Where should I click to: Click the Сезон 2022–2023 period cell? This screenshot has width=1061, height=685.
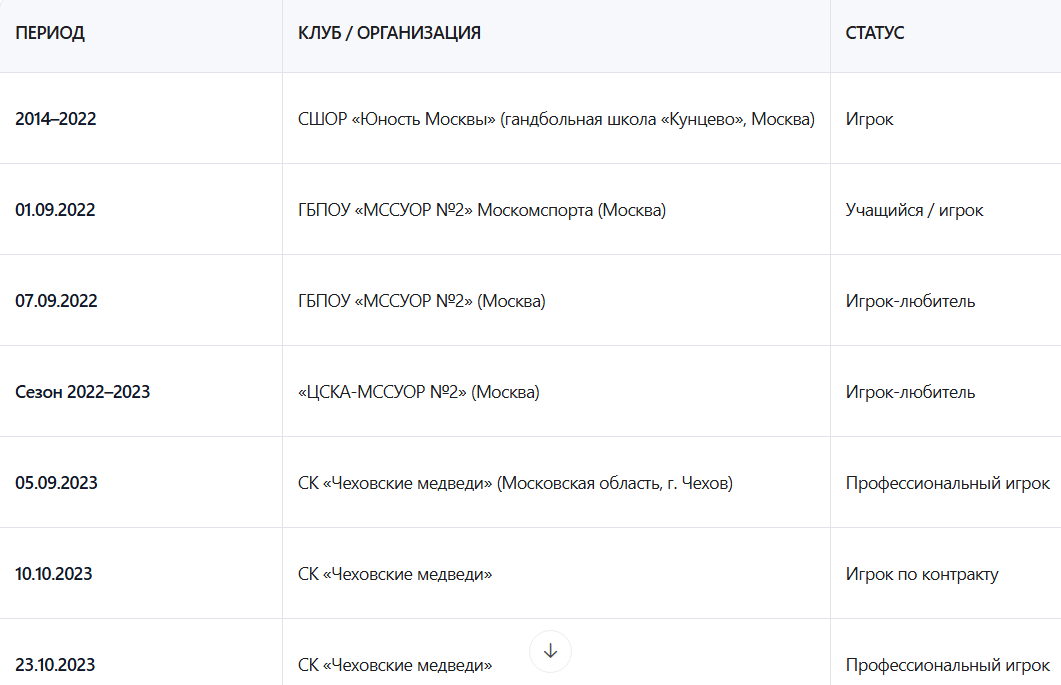(x=82, y=392)
